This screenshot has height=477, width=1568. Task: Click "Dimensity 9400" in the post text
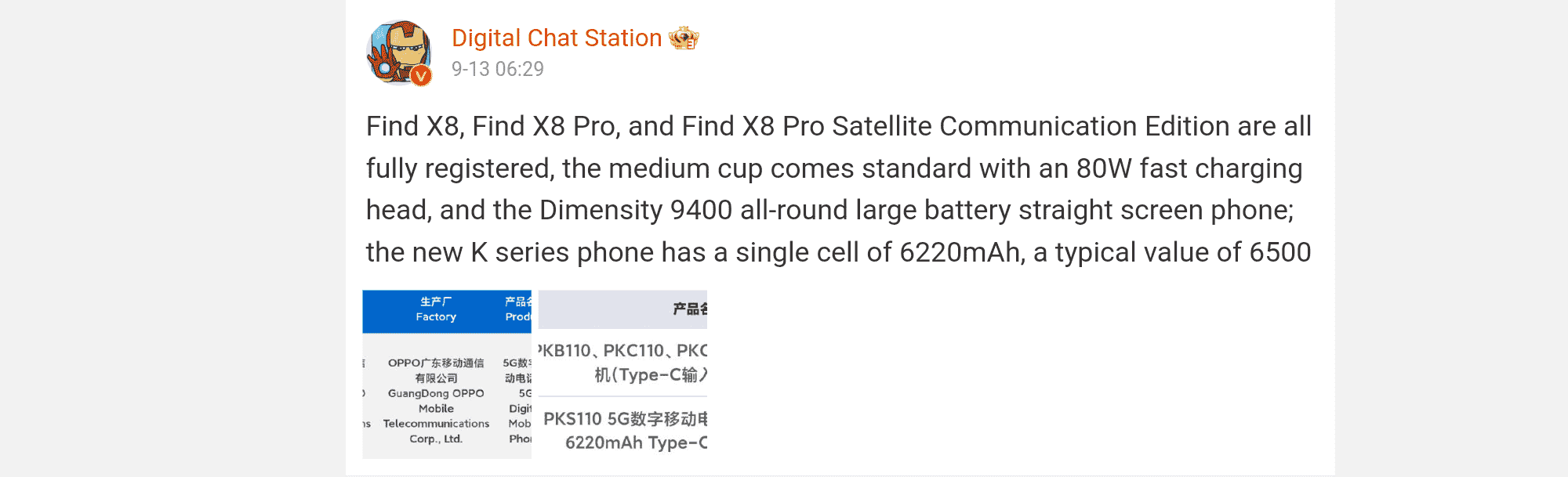point(635,210)
